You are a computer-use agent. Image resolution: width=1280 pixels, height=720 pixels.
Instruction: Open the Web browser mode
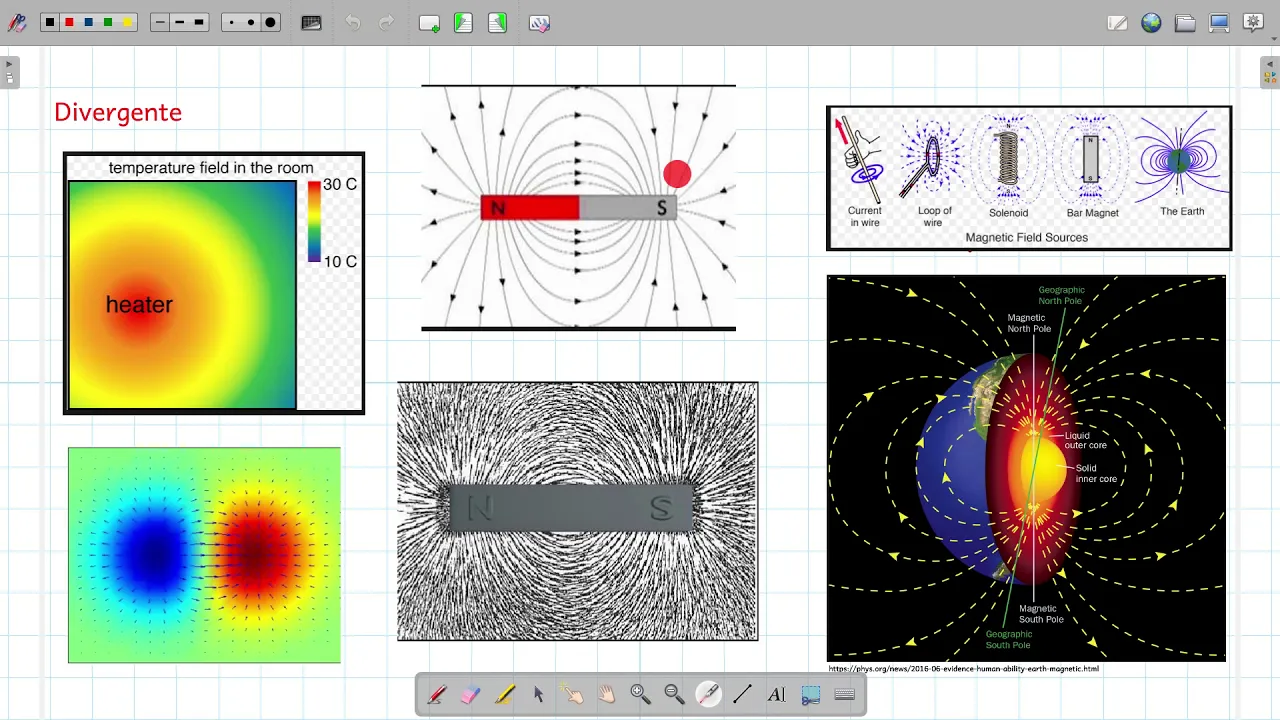click(1151, 23)
